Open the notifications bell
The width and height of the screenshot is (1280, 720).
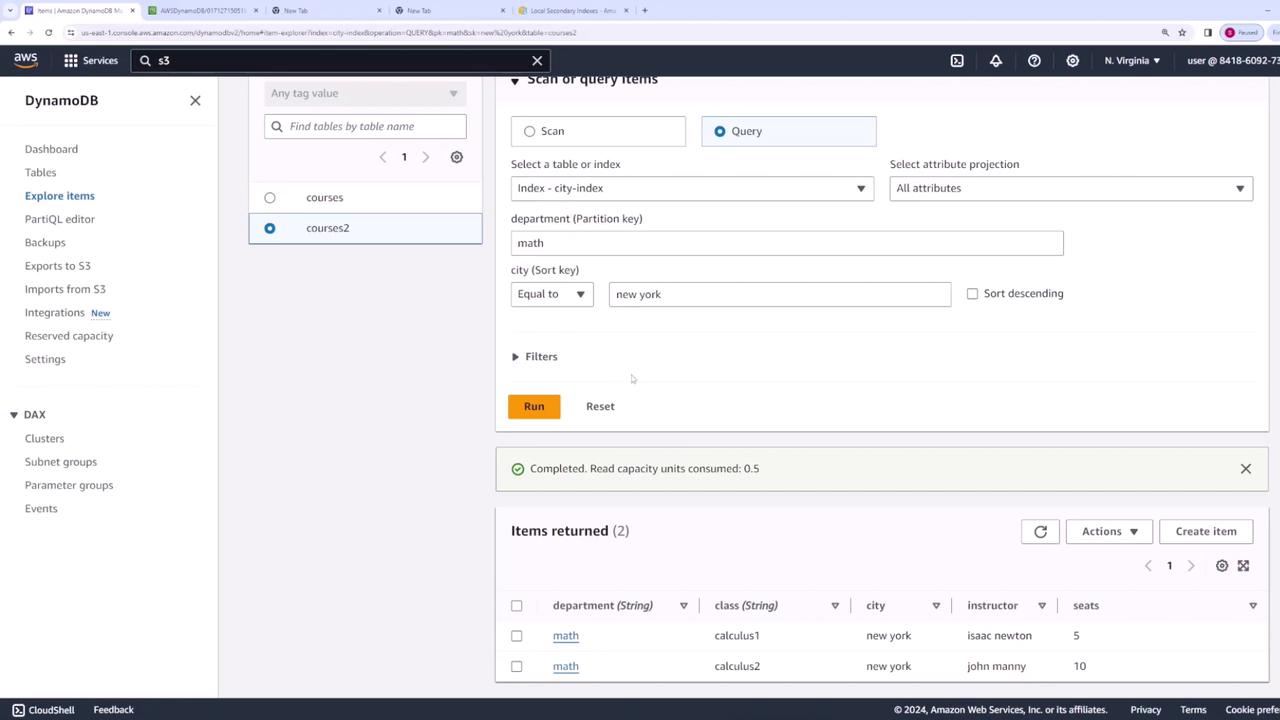(996, 61)
